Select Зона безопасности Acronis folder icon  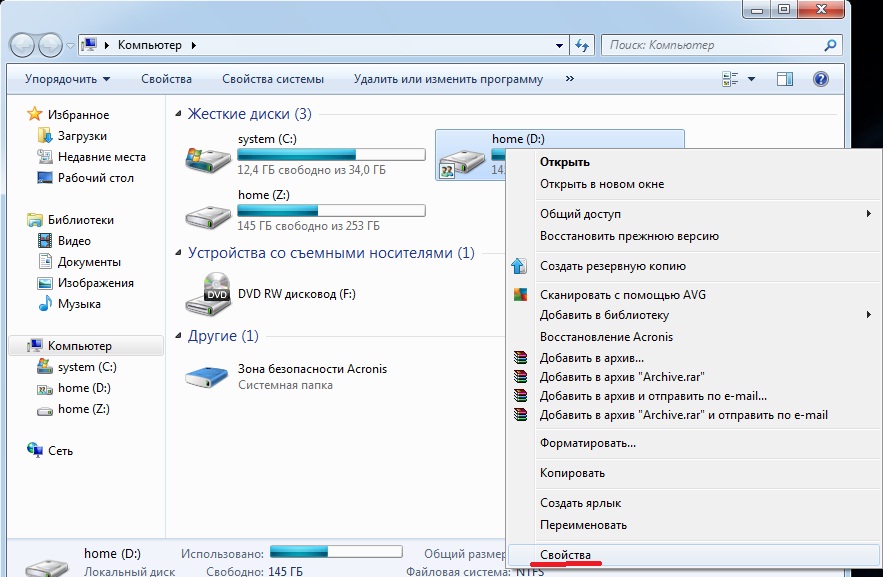point(206,377)
